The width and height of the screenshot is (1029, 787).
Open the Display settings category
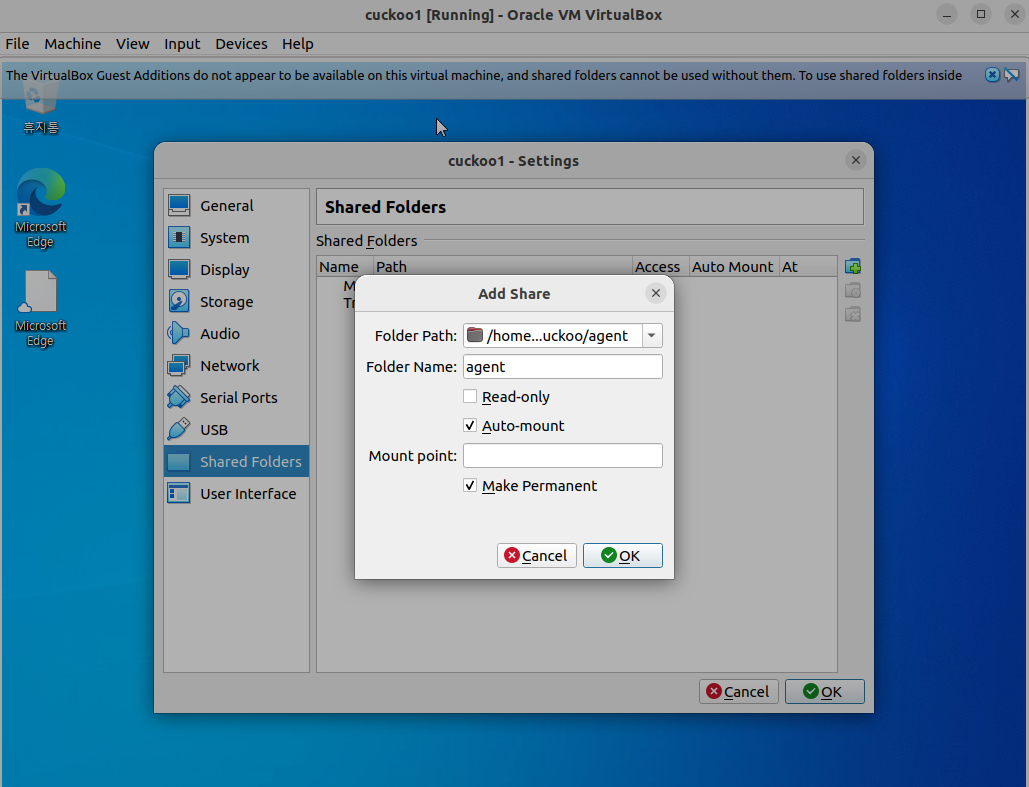[236, 270]
